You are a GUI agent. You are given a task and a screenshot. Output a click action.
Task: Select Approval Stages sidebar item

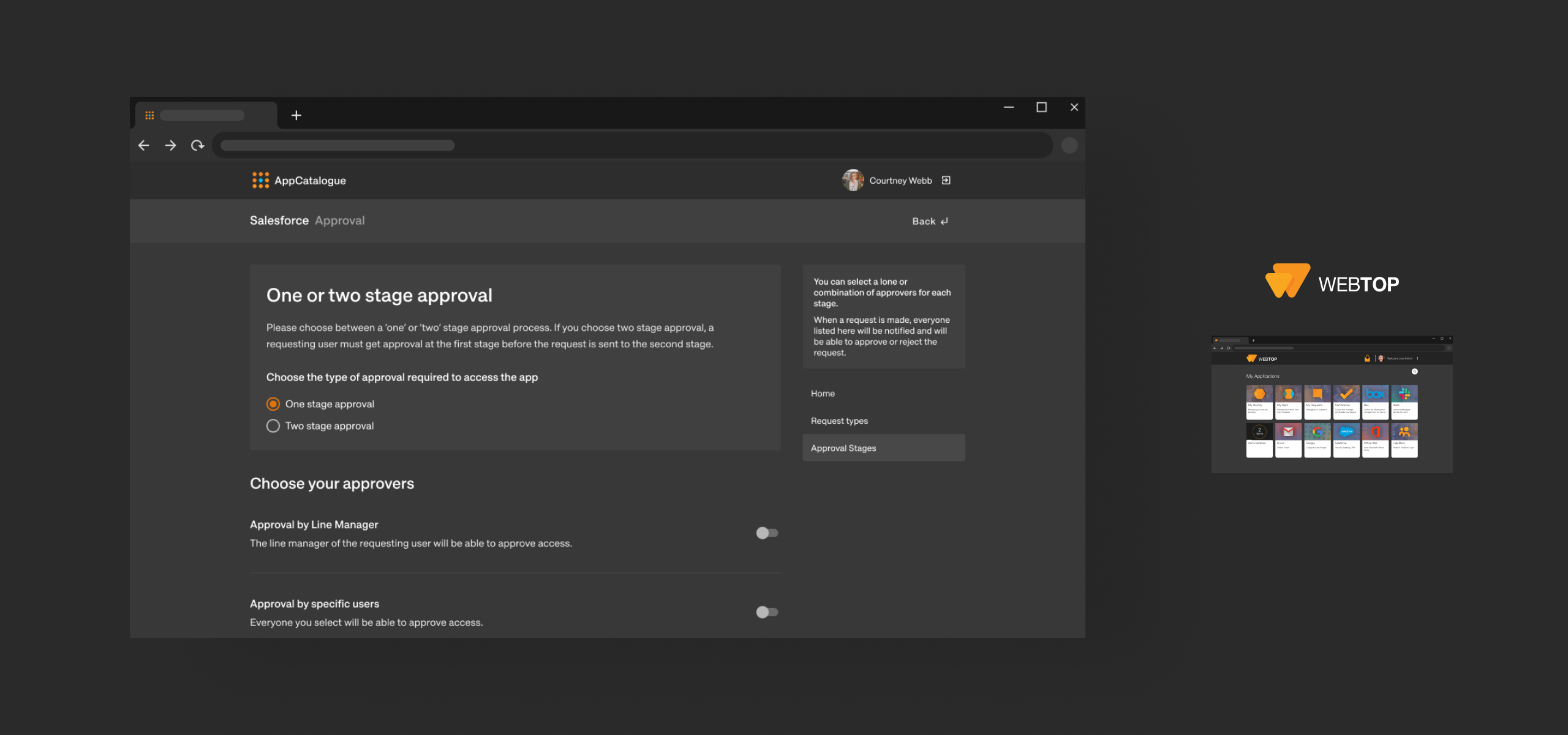[884, 448]
